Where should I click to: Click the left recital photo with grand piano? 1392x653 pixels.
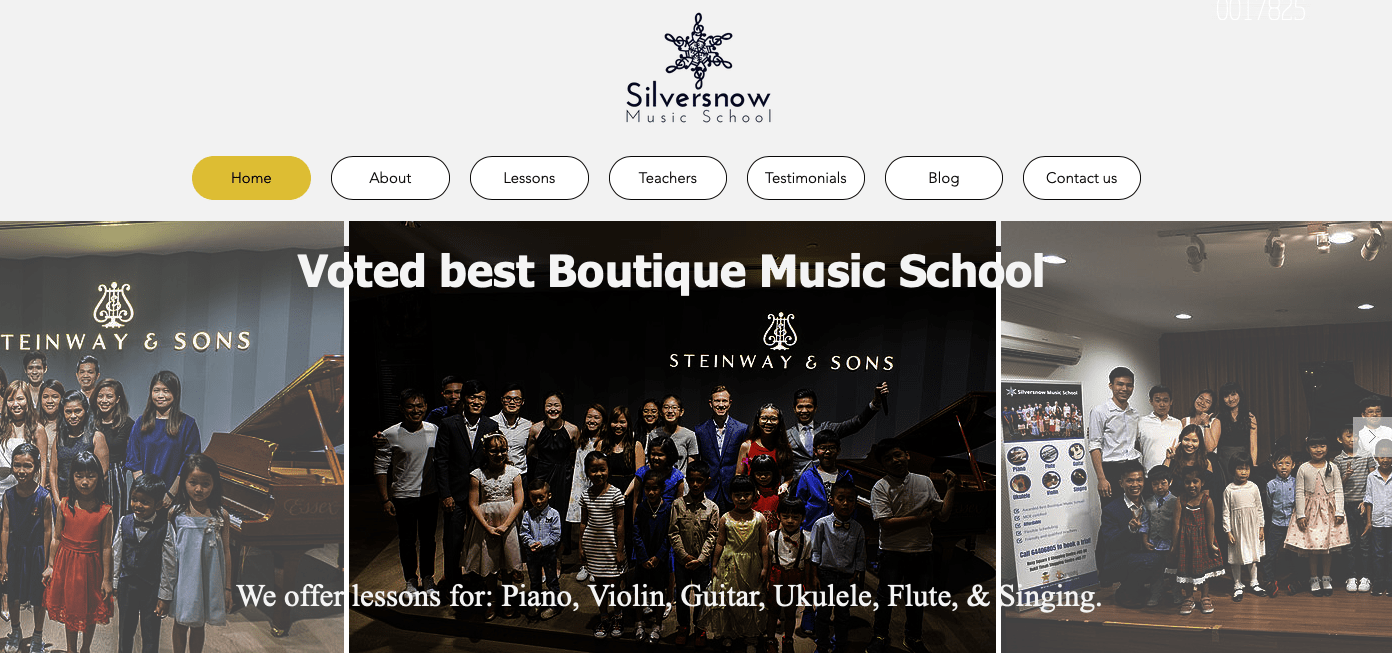tap(172, 437)
